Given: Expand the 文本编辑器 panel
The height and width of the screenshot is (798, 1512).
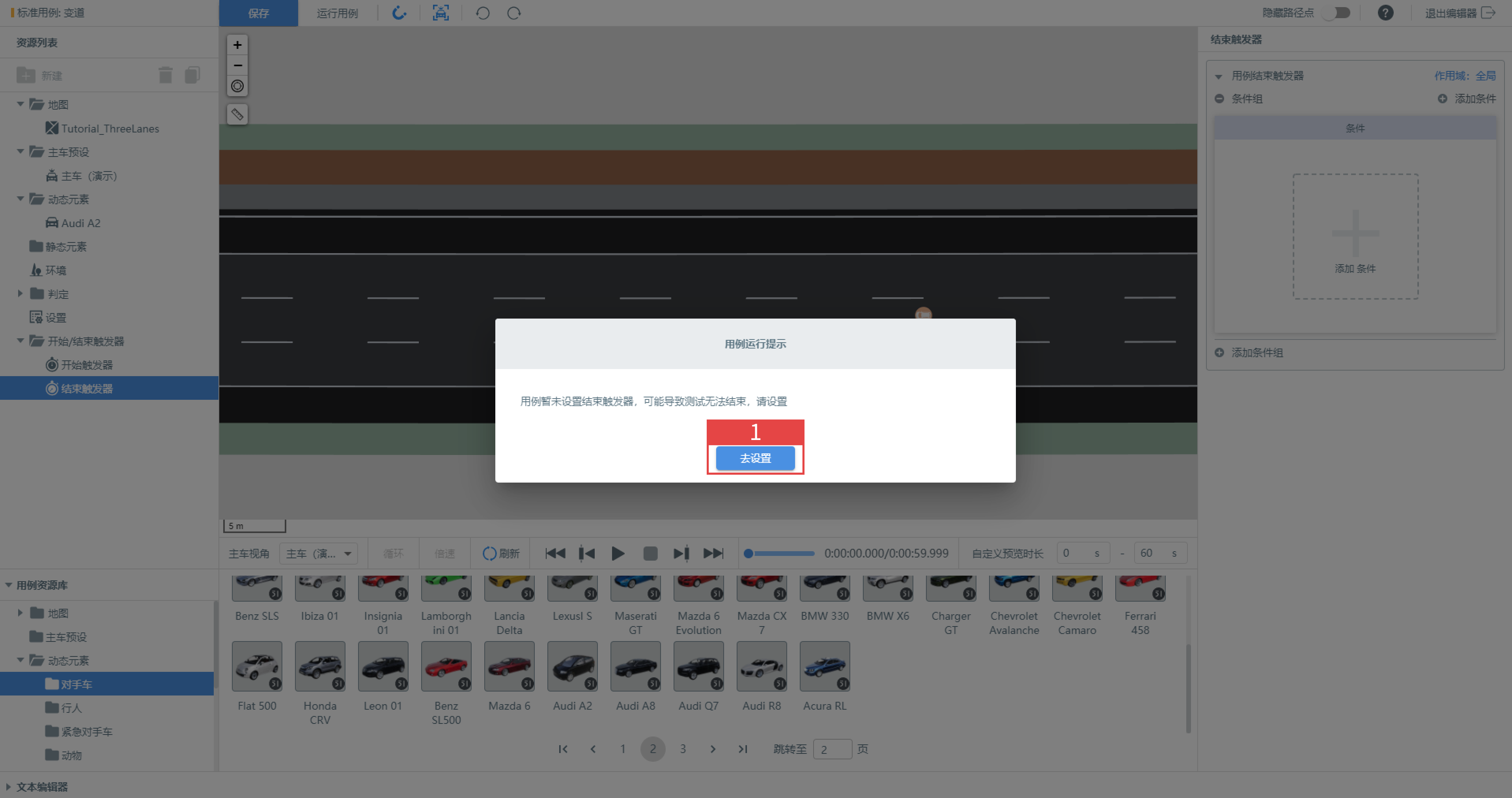Looking at the screenshot, I should [8, 786].
